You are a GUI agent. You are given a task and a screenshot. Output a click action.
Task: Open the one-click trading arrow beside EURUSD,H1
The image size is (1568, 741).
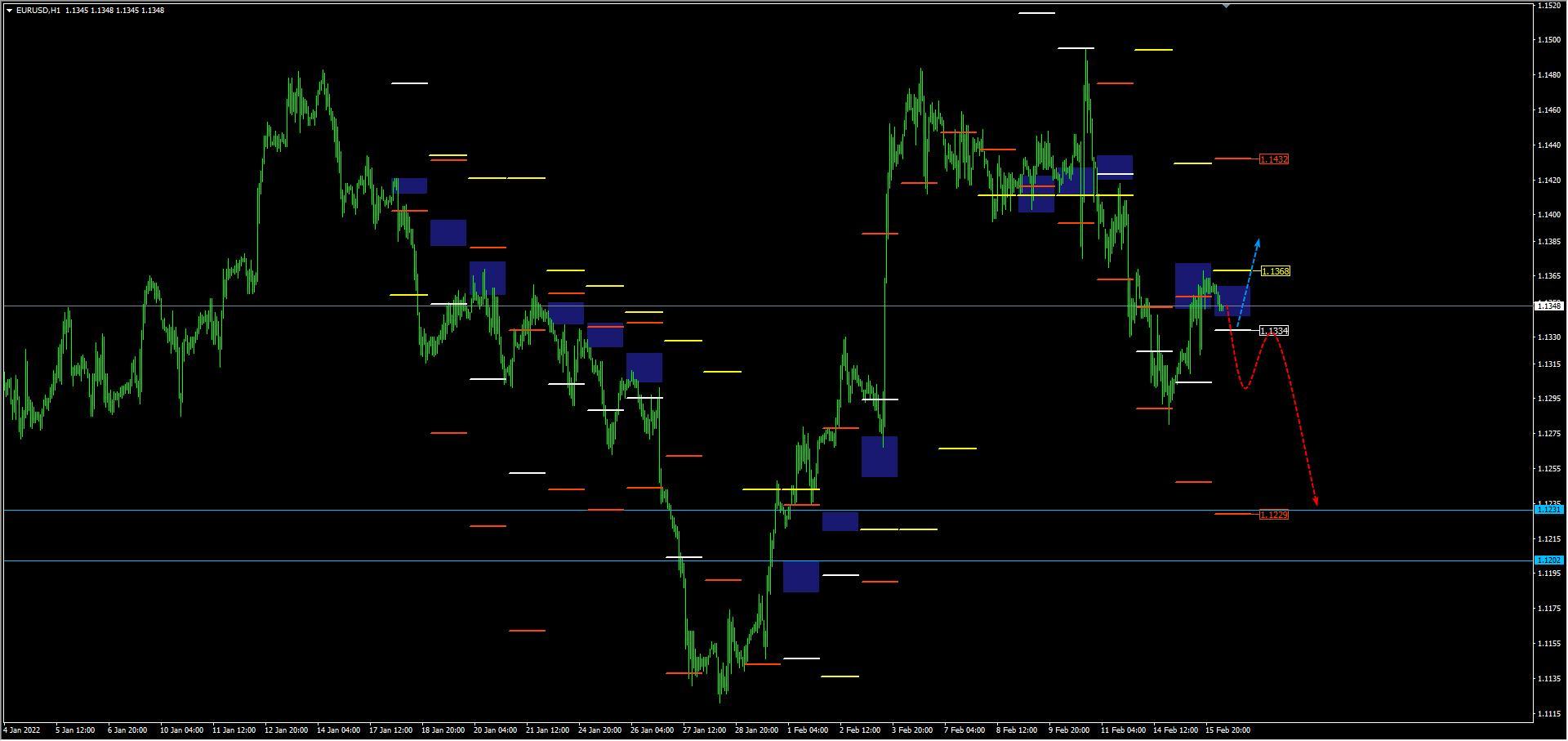(x=9, y=11)
